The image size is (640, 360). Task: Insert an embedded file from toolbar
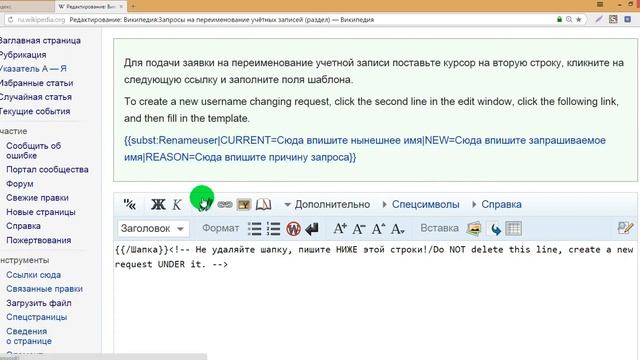pos(244,204)
